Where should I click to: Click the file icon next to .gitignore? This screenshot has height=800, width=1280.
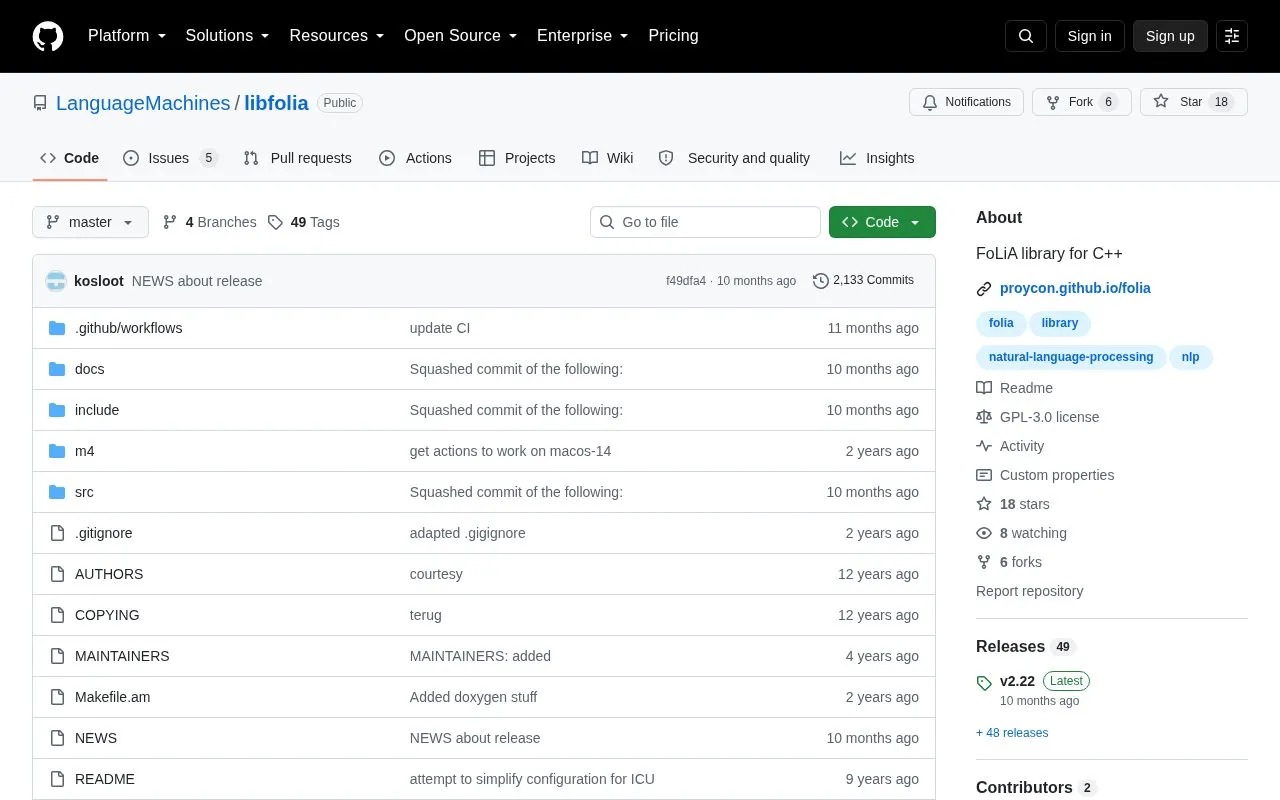pyautogui.click(x=57, y=533)
